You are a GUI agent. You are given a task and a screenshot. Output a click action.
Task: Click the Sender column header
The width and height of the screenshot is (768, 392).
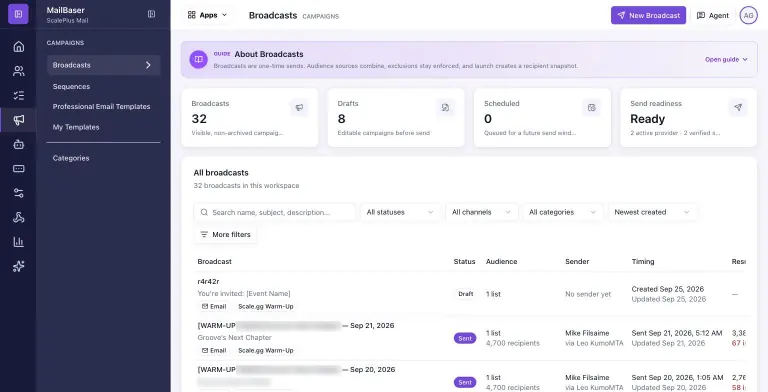point(577,261)
